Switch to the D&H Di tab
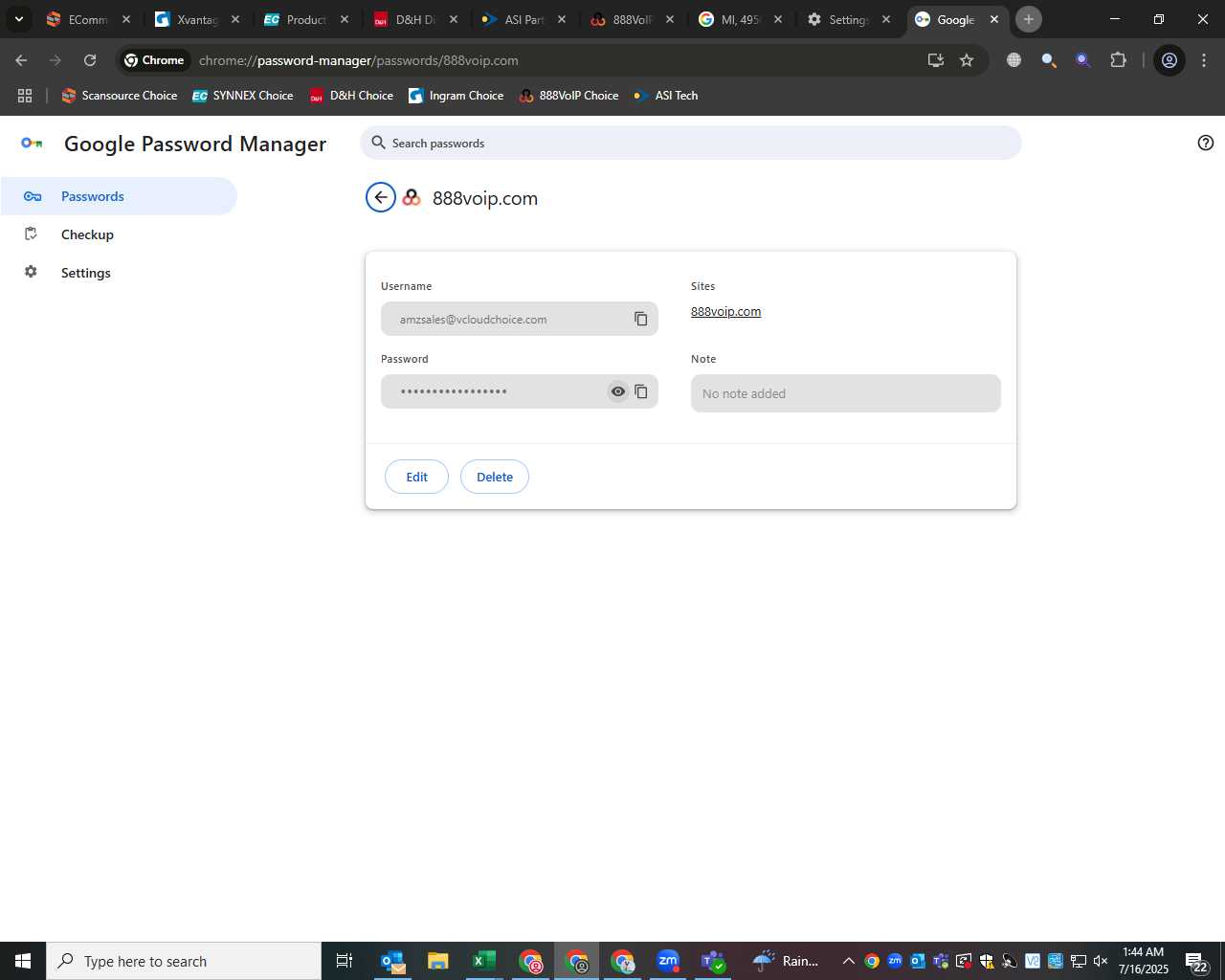1225x980 pixels. click(x=415, y=19)
